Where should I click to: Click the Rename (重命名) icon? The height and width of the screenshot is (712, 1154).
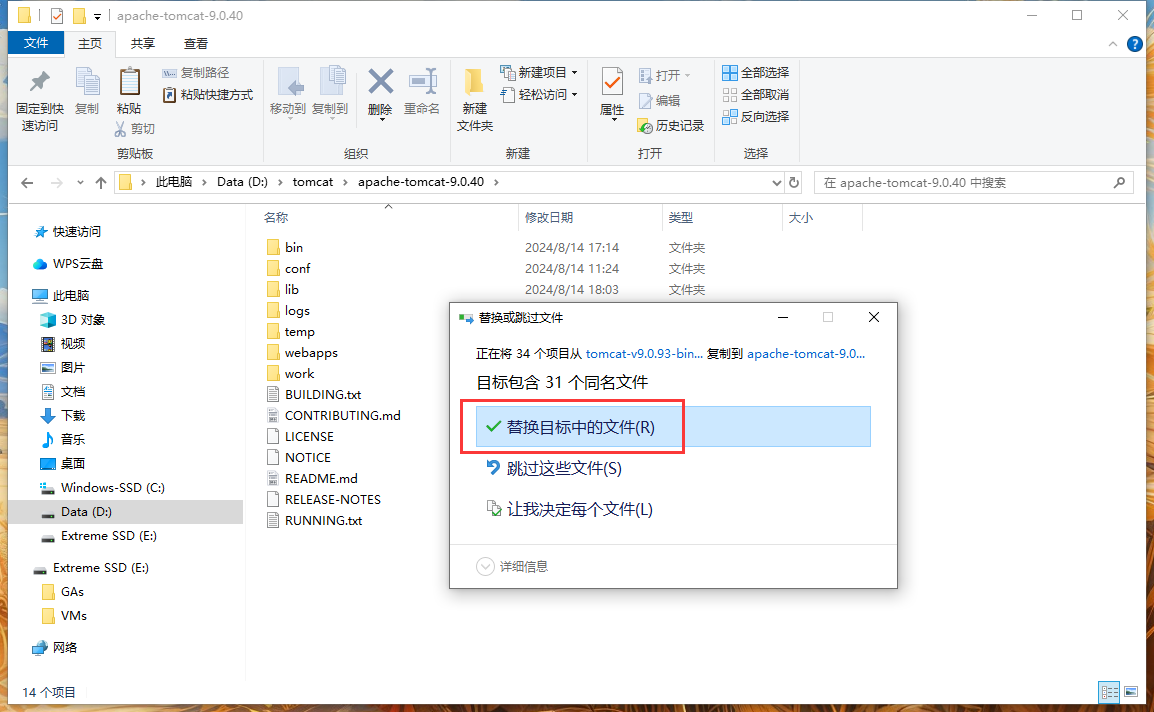pos(422,81)
